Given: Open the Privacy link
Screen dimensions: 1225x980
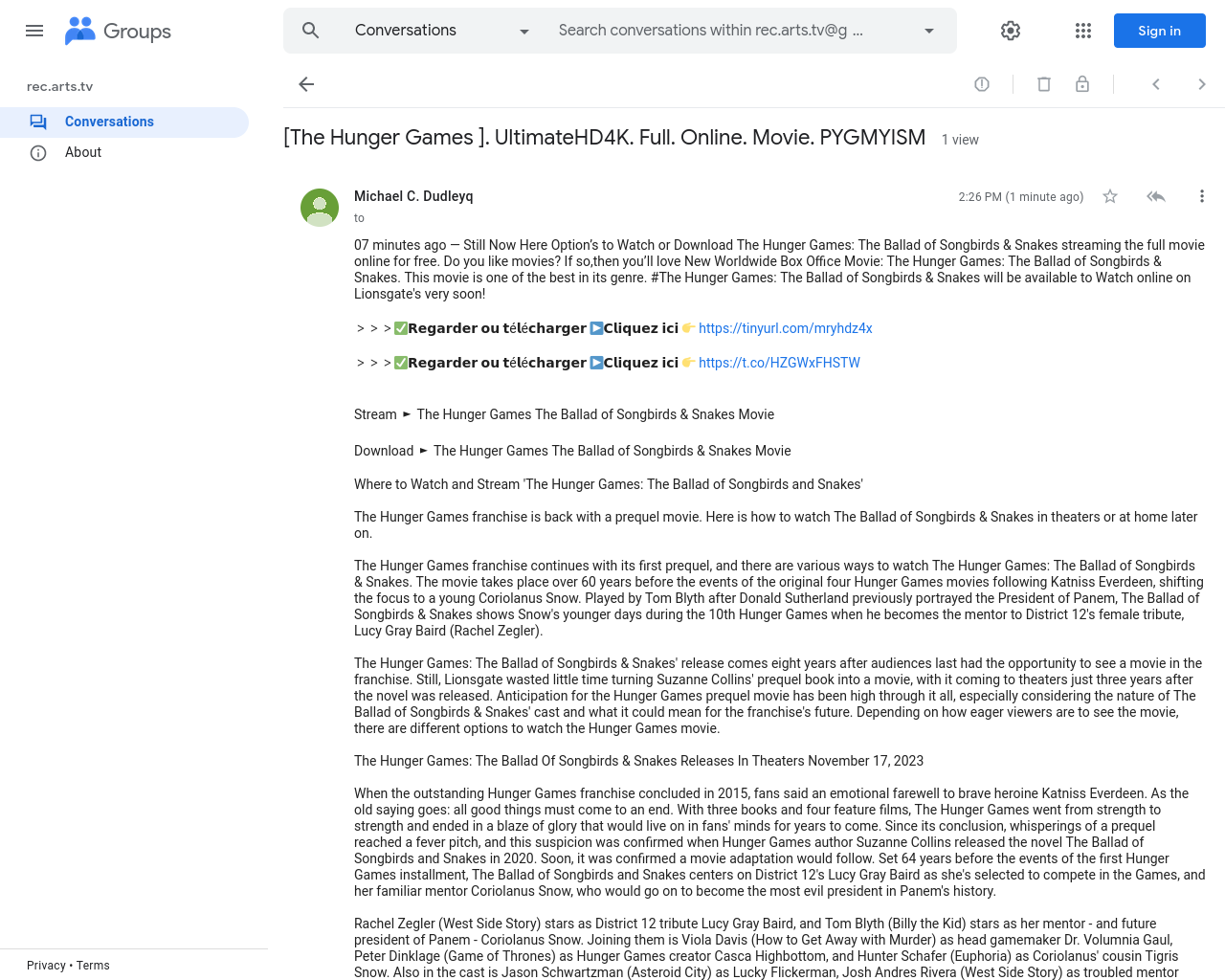Looking at the screenshot, I should coord(46,966).
